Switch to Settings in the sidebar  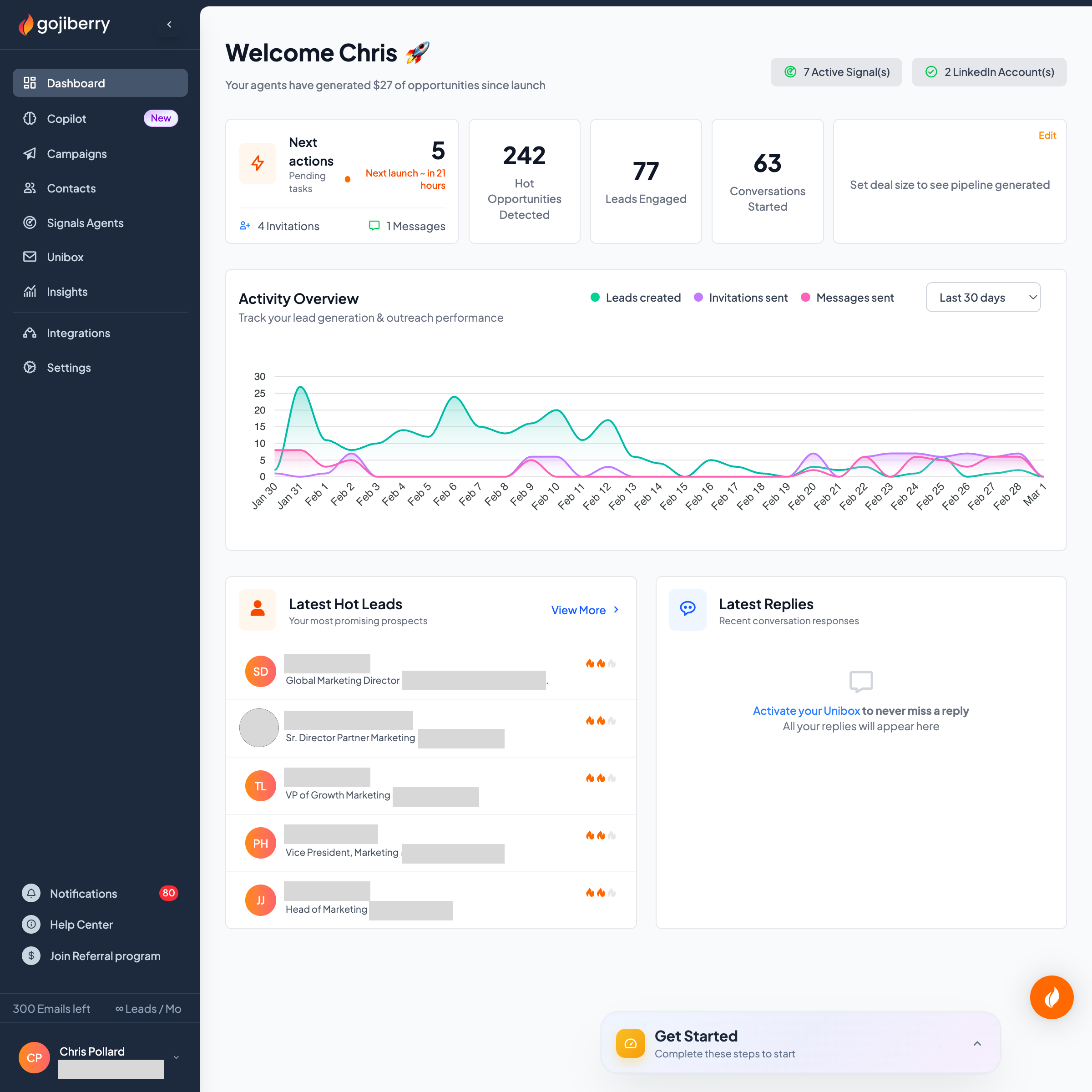pyautogui.click(x=30, y=367)
